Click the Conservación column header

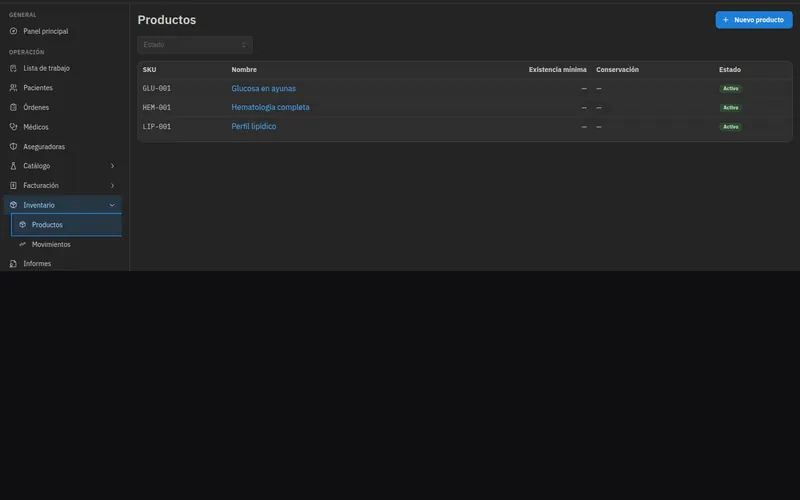pyautogui.click(x=617, y=69)
